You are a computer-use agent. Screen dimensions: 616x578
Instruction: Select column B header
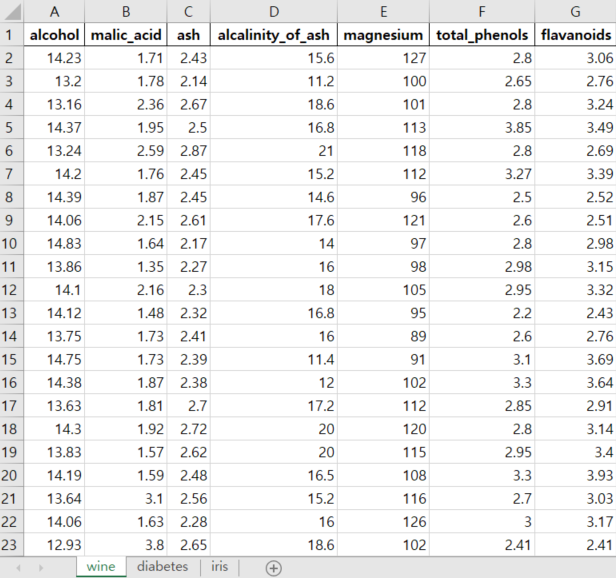126,11
